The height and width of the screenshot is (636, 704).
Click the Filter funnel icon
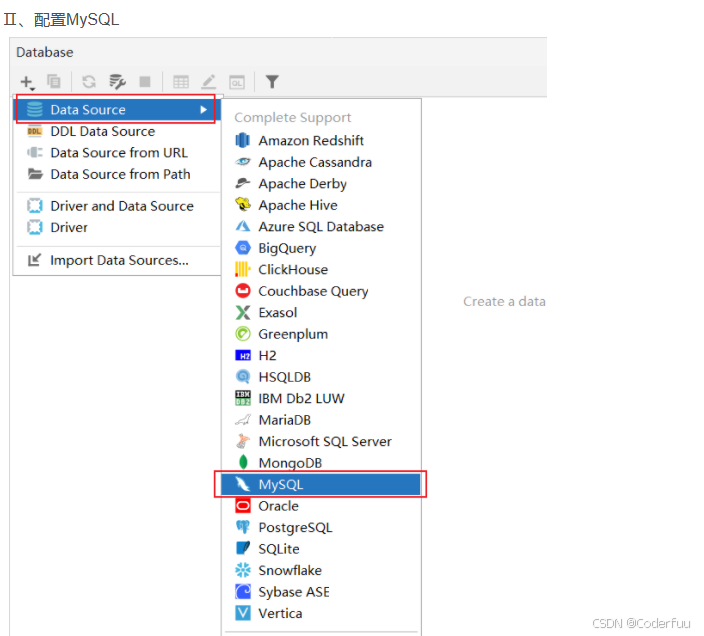click(272, 82)
